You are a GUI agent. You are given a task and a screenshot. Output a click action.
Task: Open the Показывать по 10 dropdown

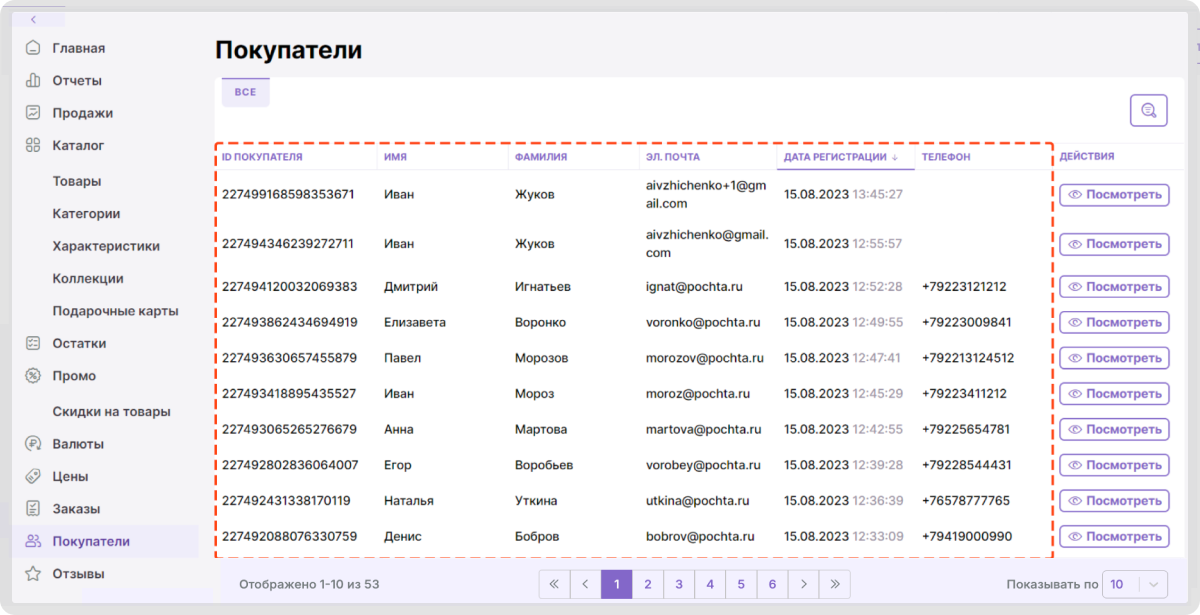point(1134,584)
